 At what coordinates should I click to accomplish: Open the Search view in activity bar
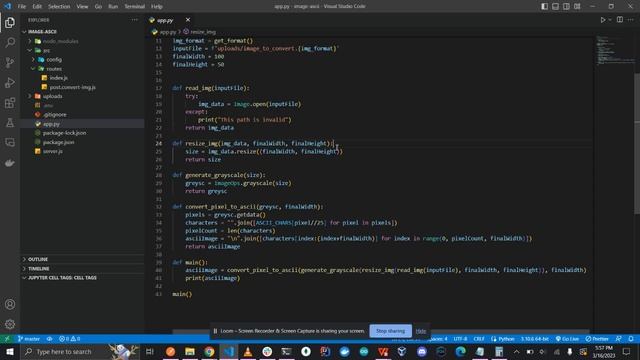coord(10,42)
